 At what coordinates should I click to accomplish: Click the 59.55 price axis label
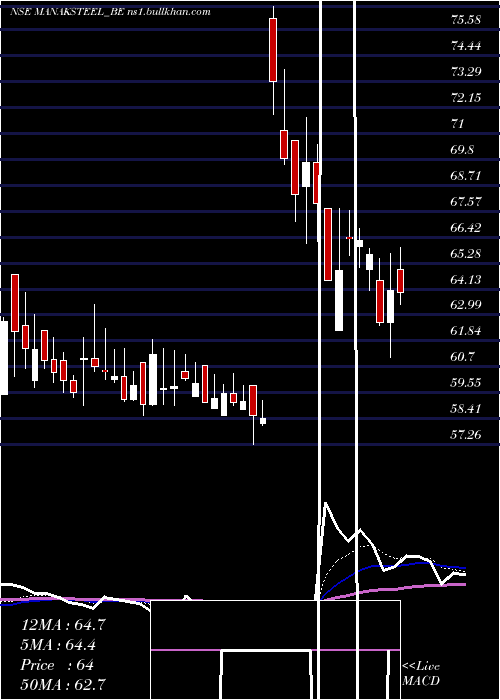[x=466, y=382]
